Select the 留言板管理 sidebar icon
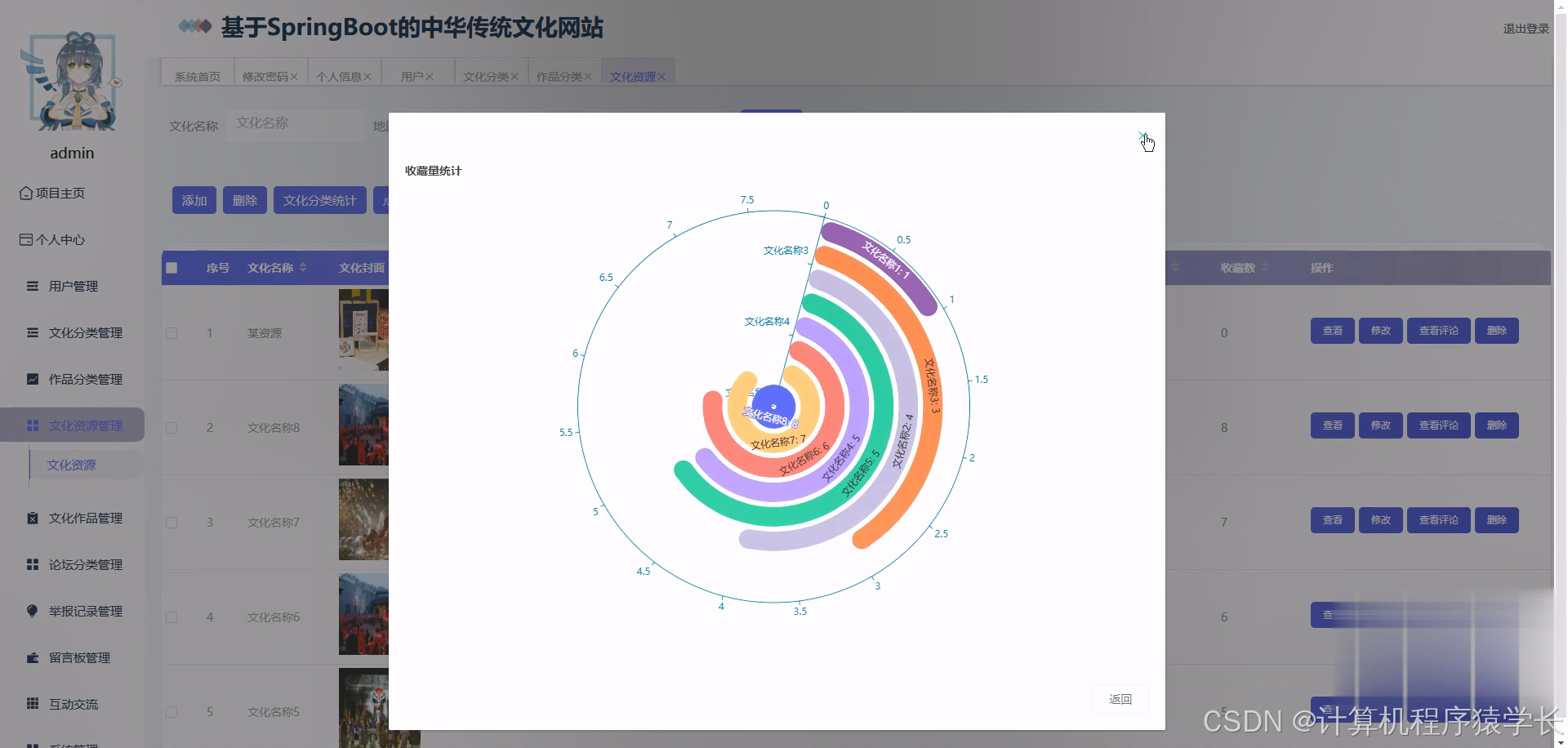This screenshot has height=748, width=1568. [x=32, y=657]
